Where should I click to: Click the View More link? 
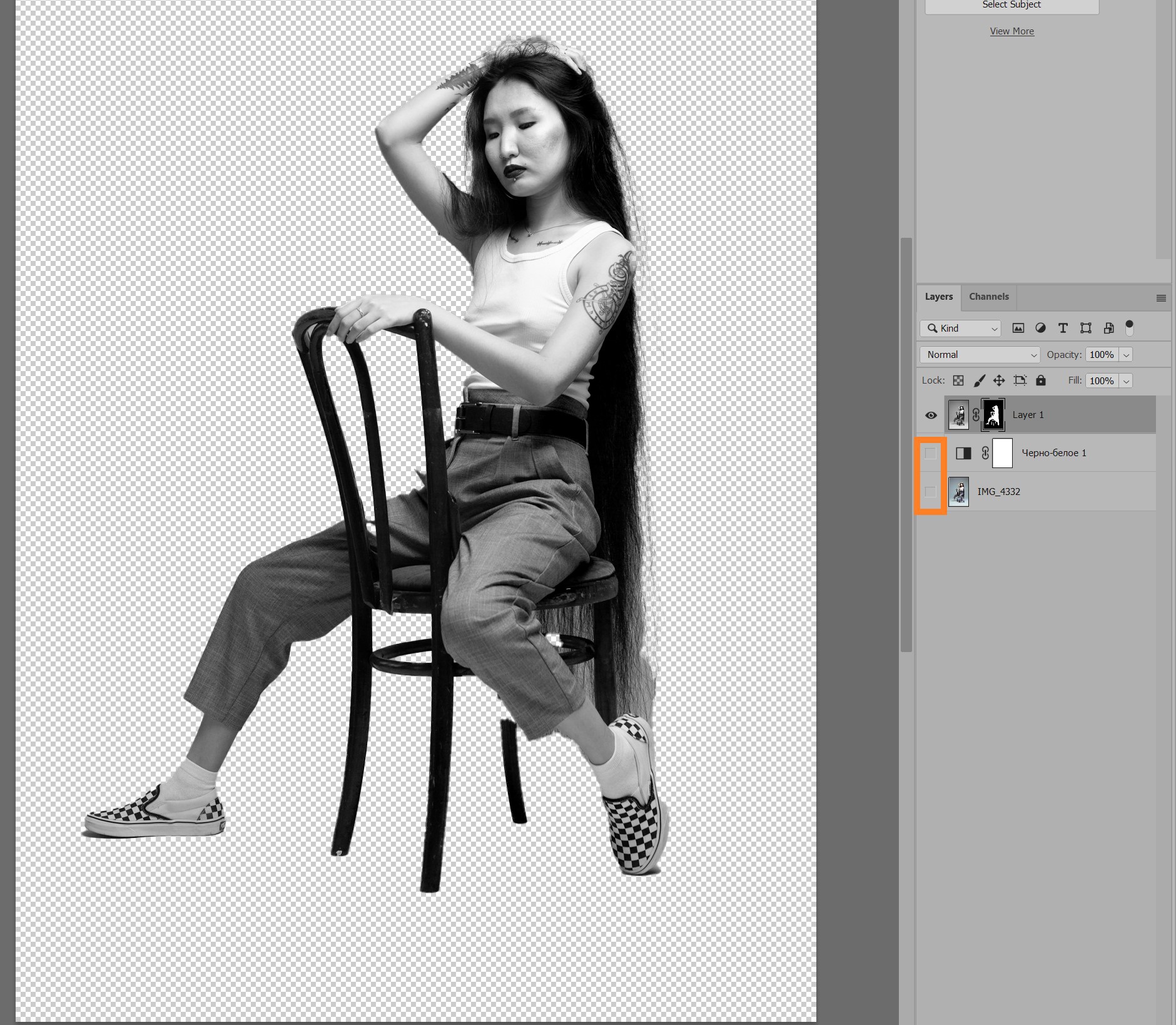(x=1011, y=31)
